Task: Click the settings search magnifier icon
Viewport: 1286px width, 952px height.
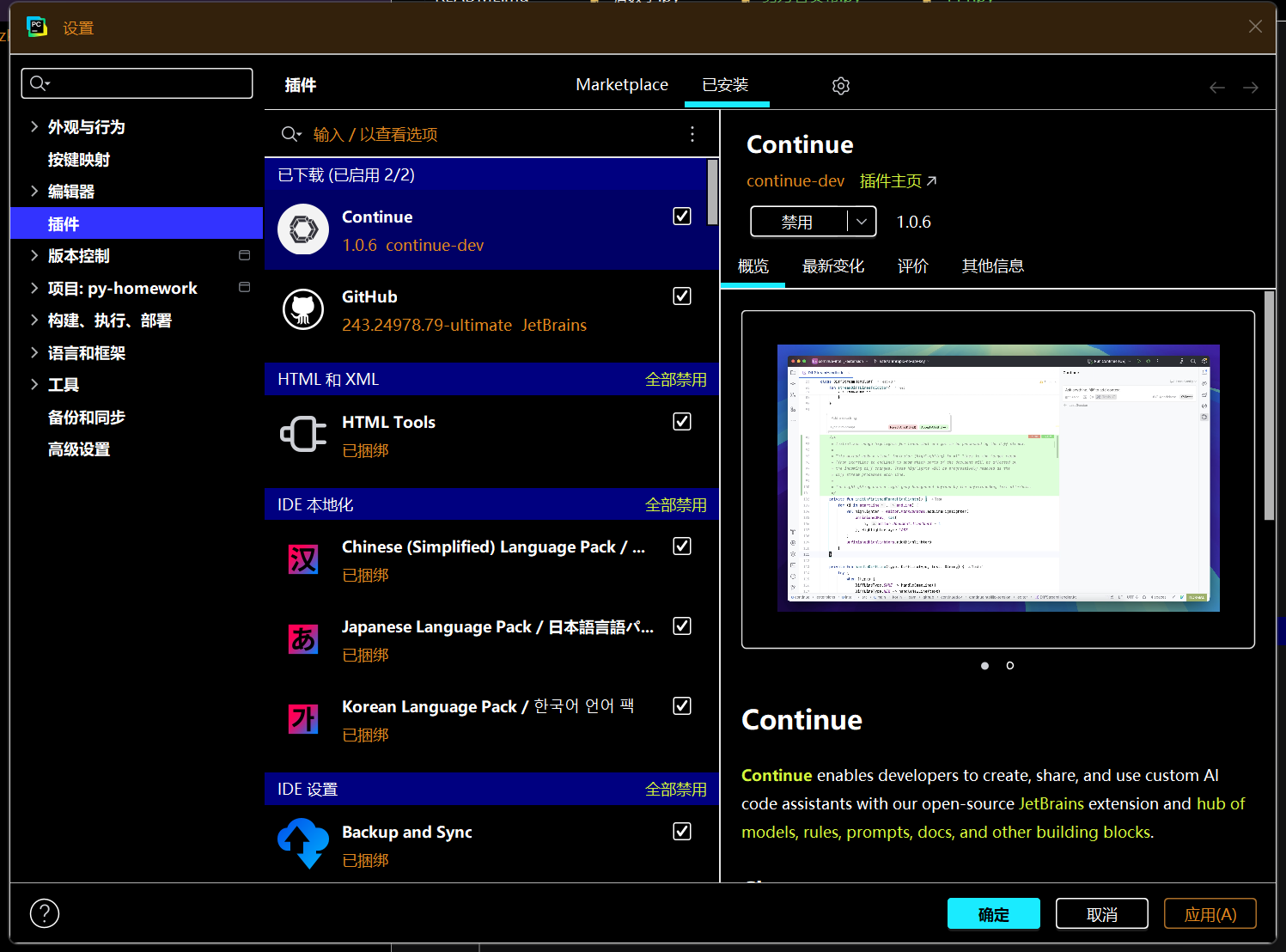Action: pos(40,83)
